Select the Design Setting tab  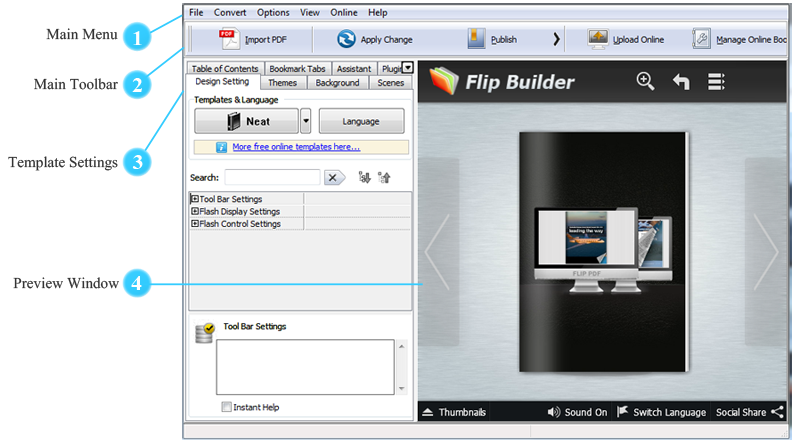tap(222, 82)
